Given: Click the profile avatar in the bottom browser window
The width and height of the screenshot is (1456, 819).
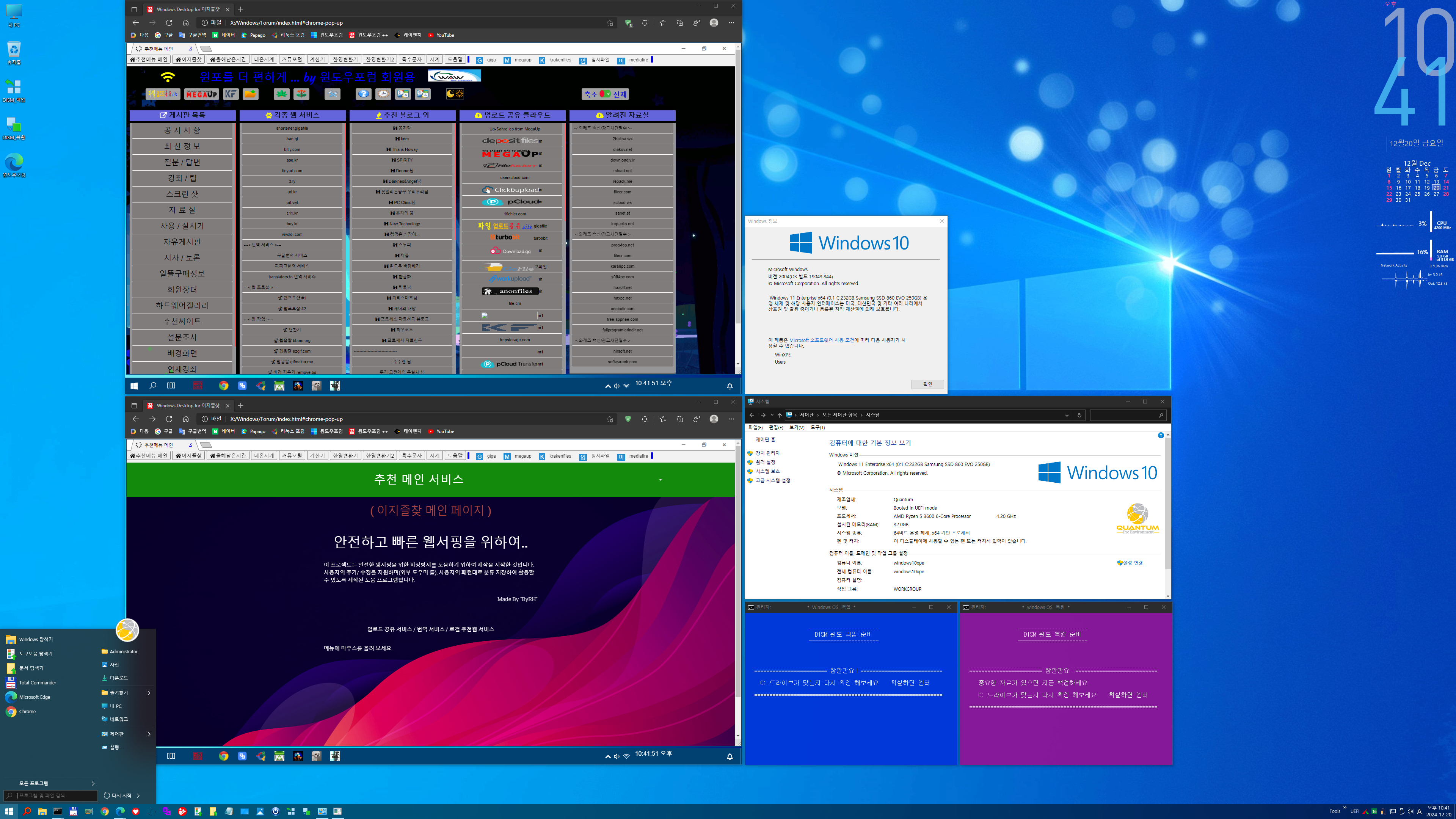Looking at the screenshot, I should pos(714,419).
